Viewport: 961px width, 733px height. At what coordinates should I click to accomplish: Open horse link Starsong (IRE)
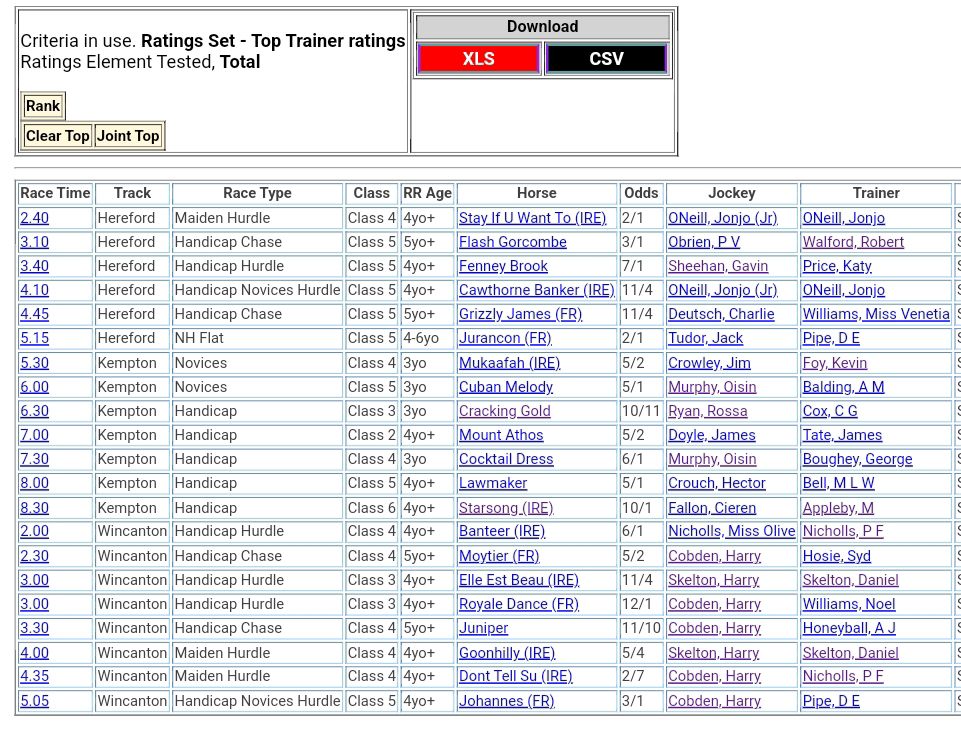505,508
